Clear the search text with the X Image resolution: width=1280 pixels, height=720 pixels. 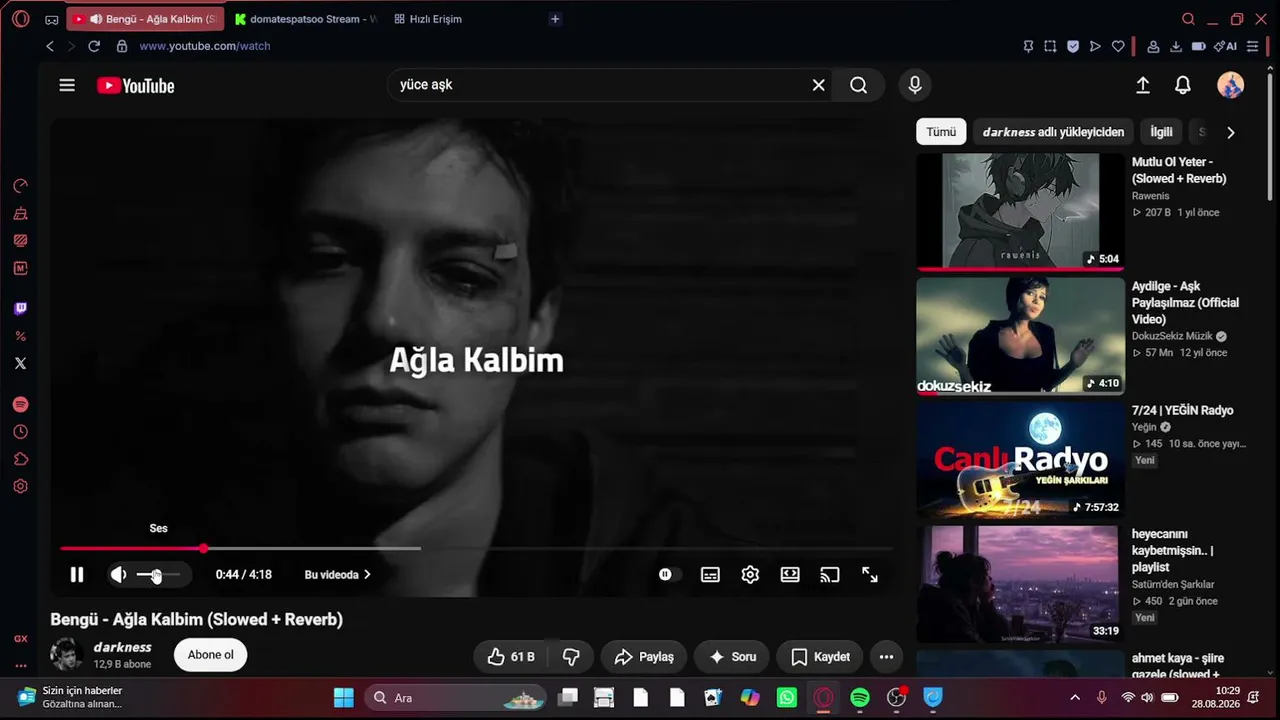[818, 85]
